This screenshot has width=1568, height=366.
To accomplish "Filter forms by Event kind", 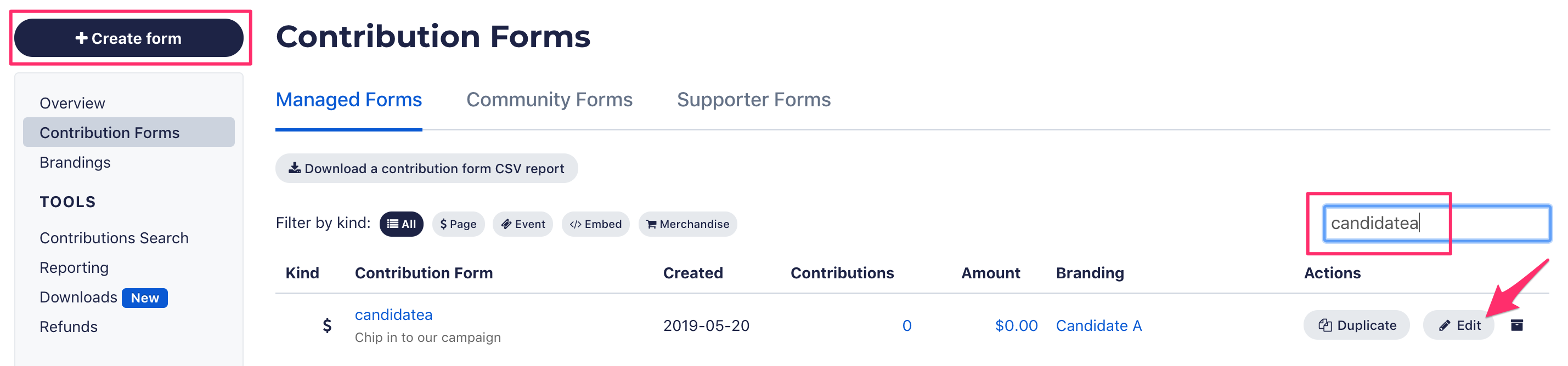I will (x=523, y=224).
